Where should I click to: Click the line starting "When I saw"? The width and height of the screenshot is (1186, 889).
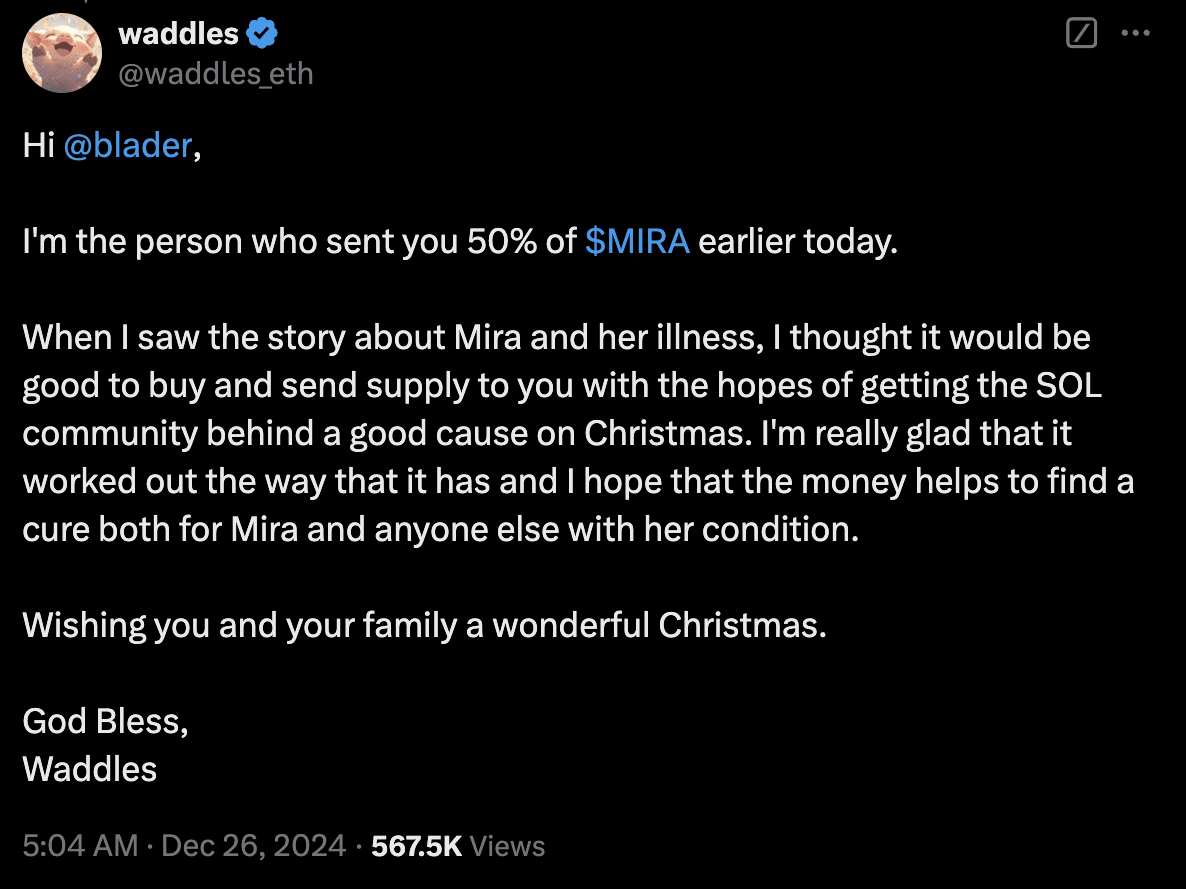(556, 337)
